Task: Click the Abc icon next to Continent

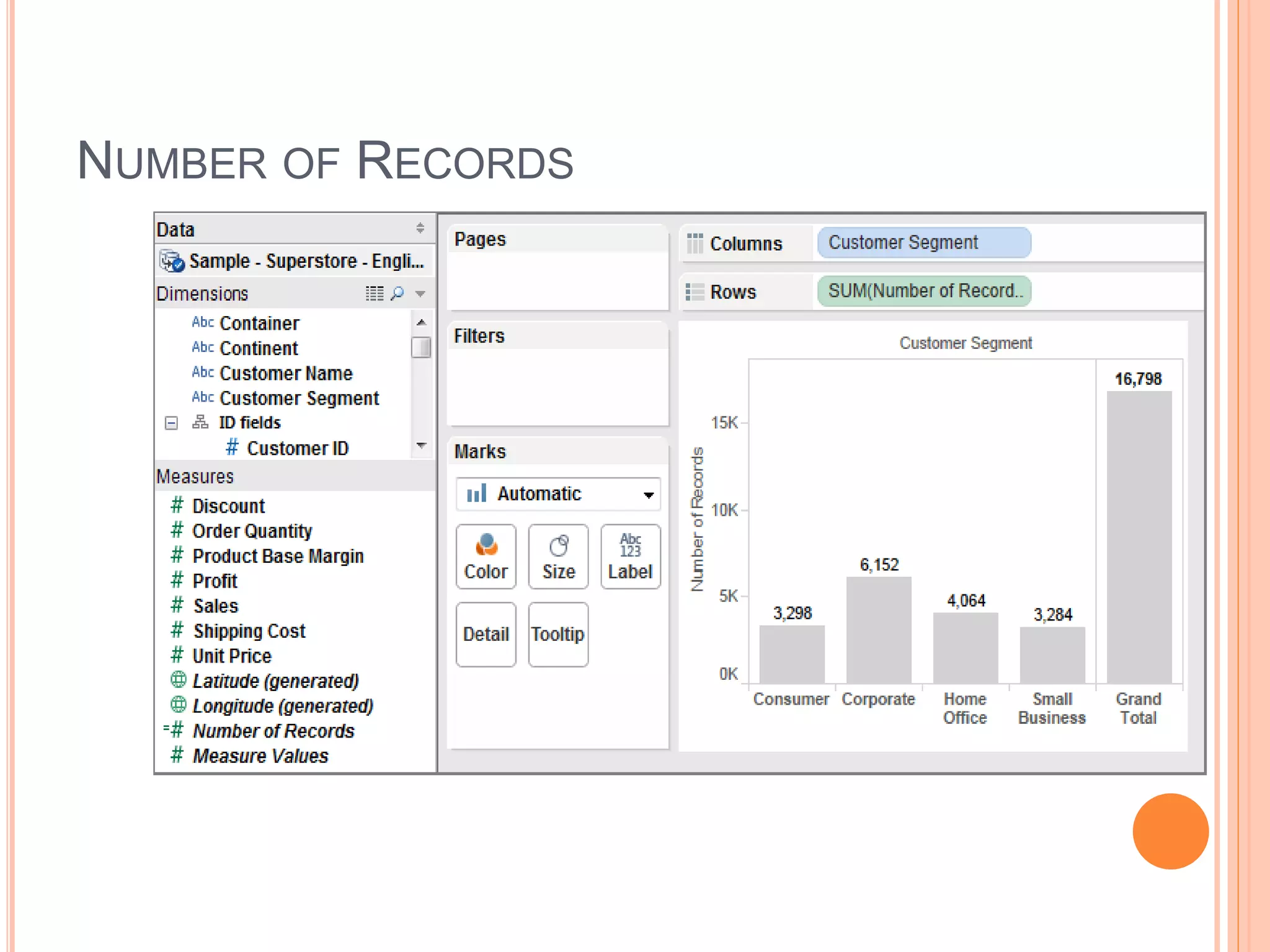Action: [x=203, y=347]
